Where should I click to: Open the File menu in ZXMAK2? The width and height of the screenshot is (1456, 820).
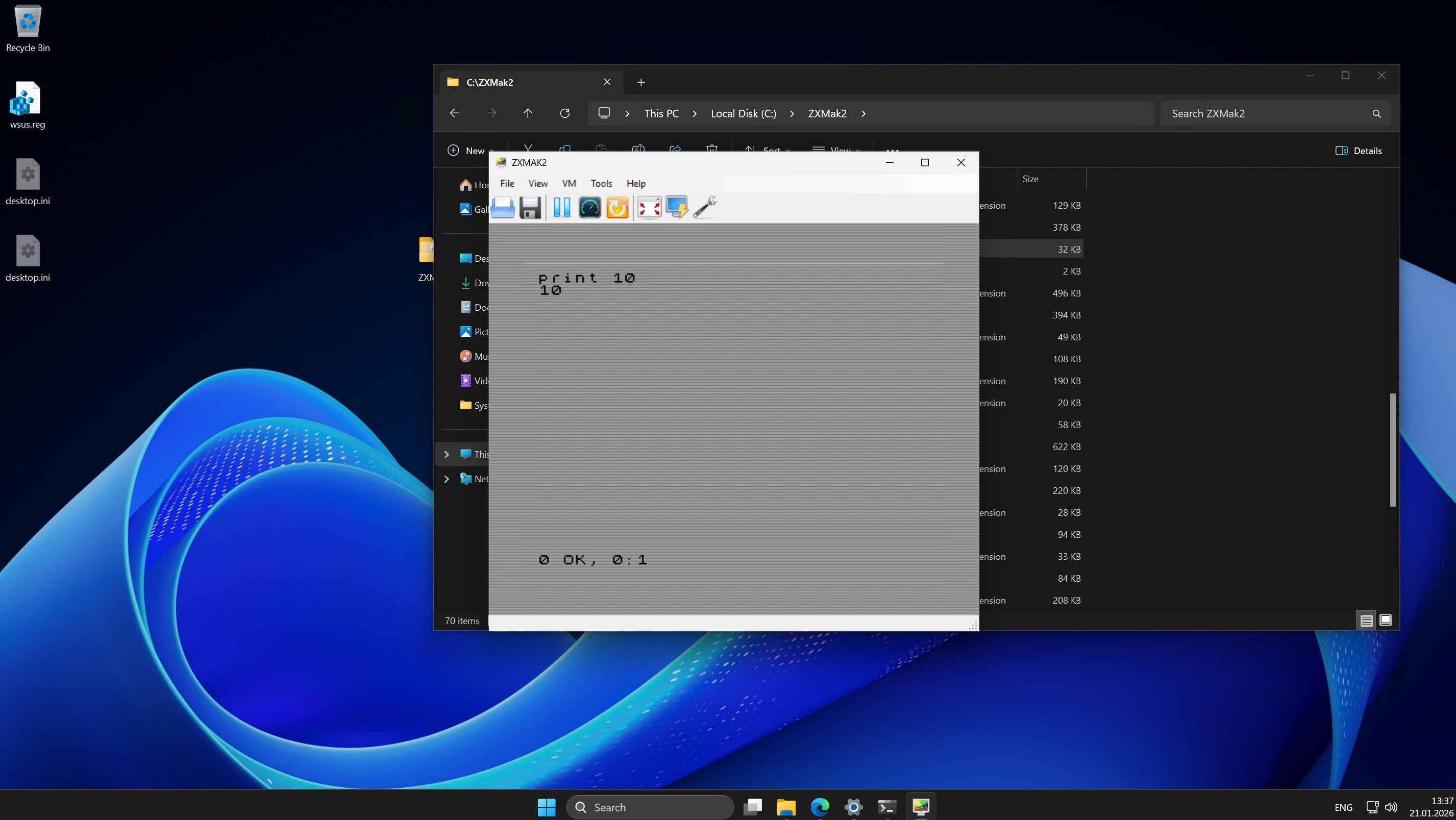pyautogui.click(x=507, y=183)
